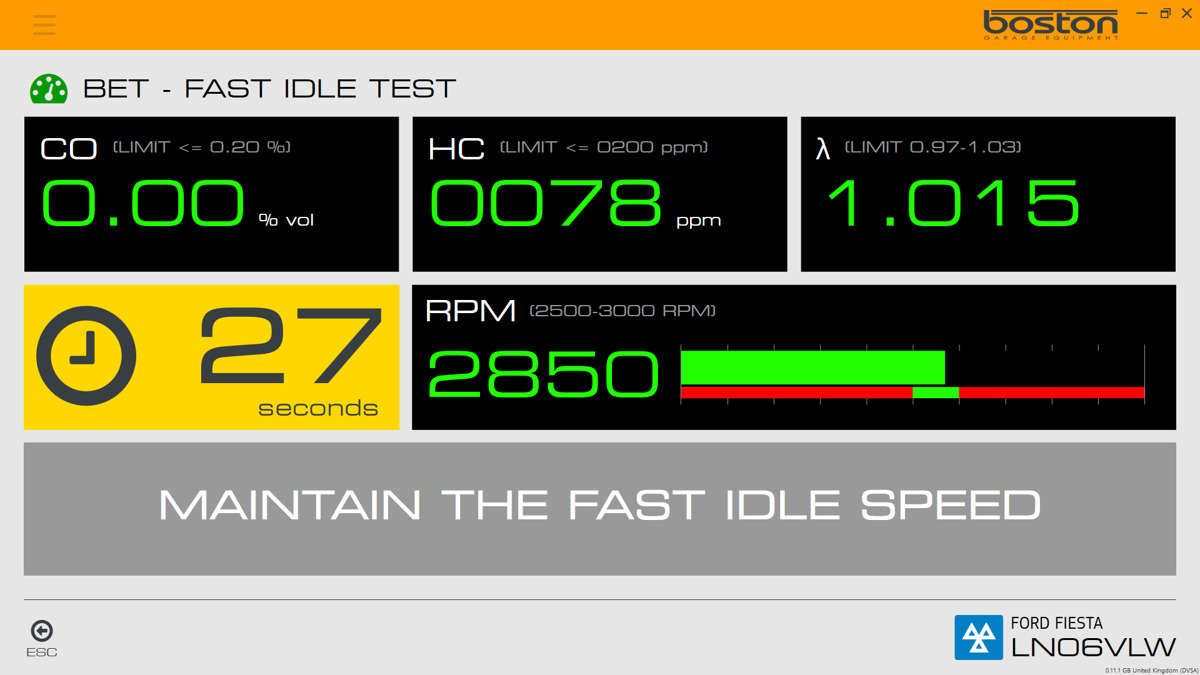This screenshot has height=675, width=1200.
Task: Select the clock icon in the timer panel
Action: point(86,357)
